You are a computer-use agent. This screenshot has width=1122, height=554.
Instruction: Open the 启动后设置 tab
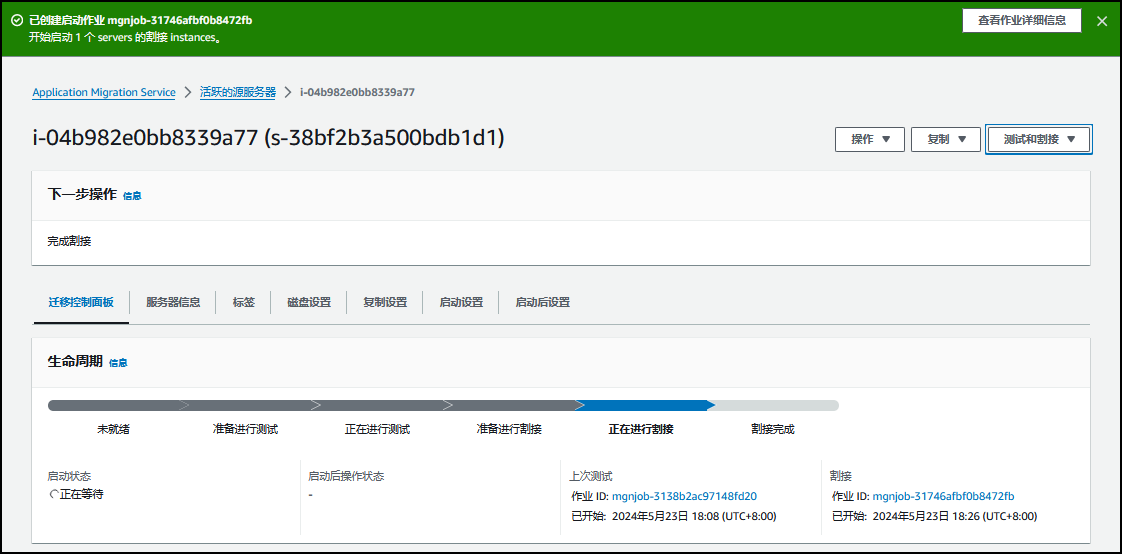(x=542, y=302)
